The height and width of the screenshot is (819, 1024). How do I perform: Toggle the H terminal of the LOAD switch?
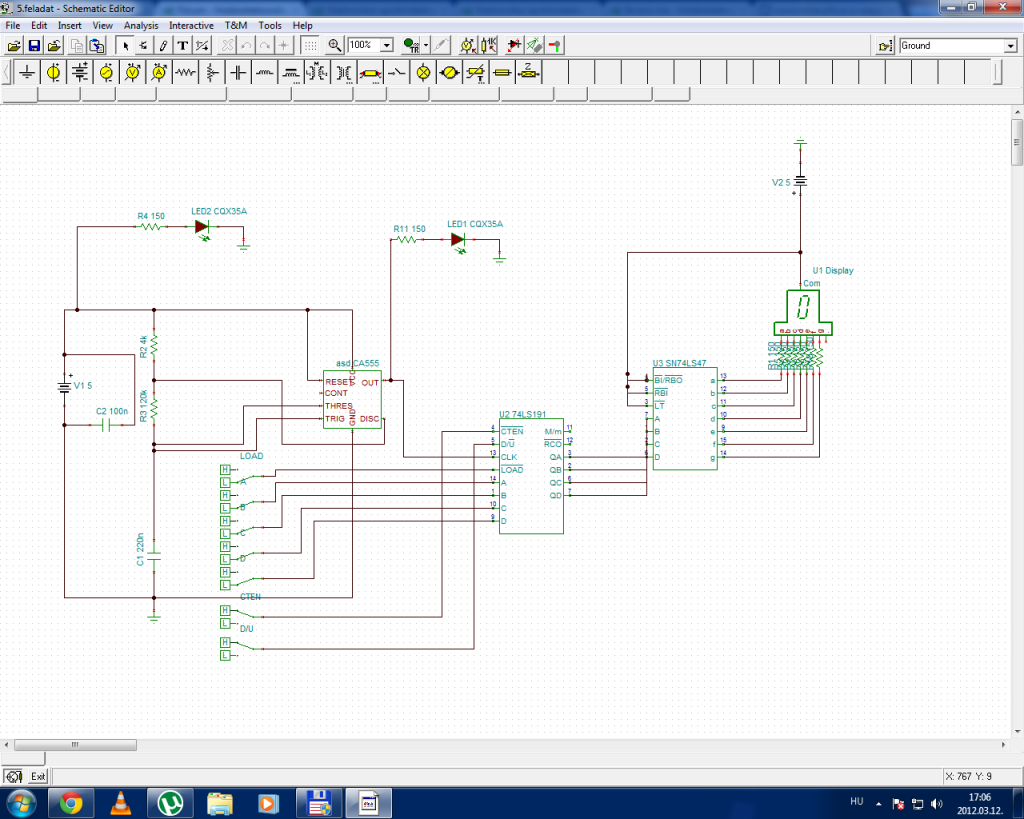tap(225, 470)
